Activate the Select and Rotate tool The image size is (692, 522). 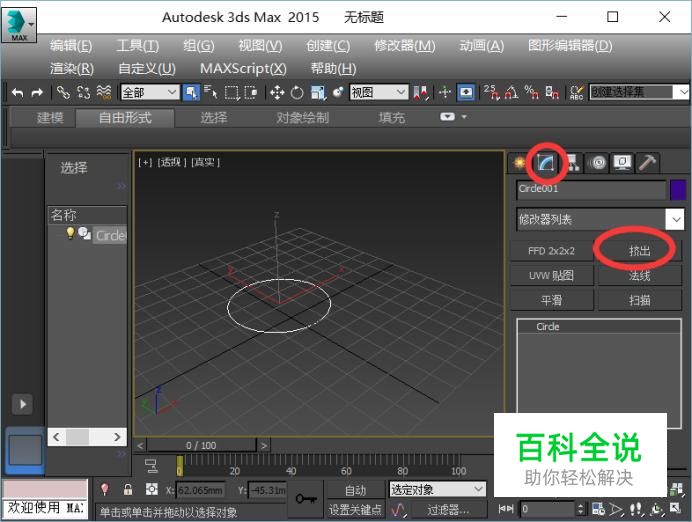click(297, 93)
